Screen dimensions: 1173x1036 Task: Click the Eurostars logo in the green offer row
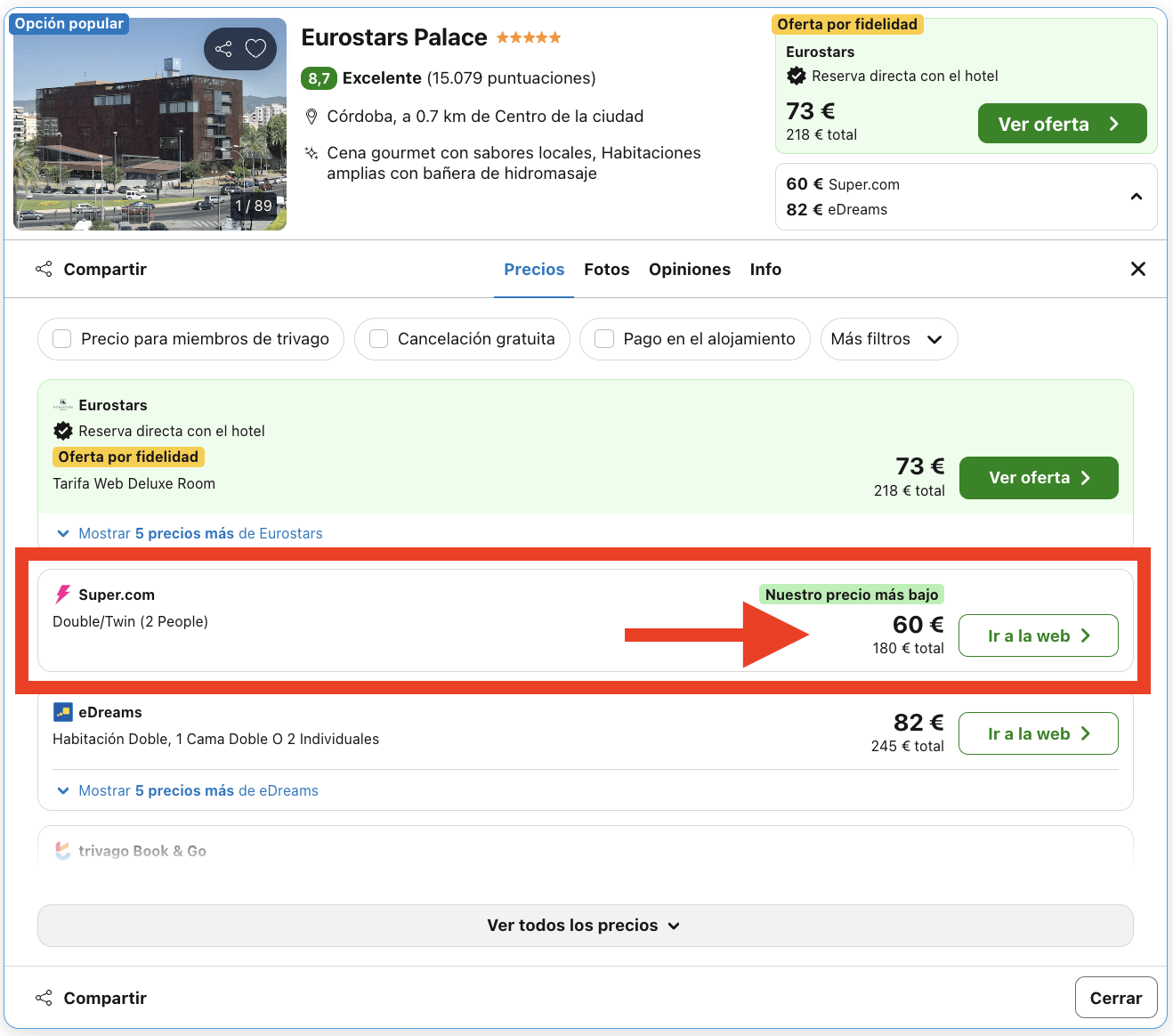point(62,405)
